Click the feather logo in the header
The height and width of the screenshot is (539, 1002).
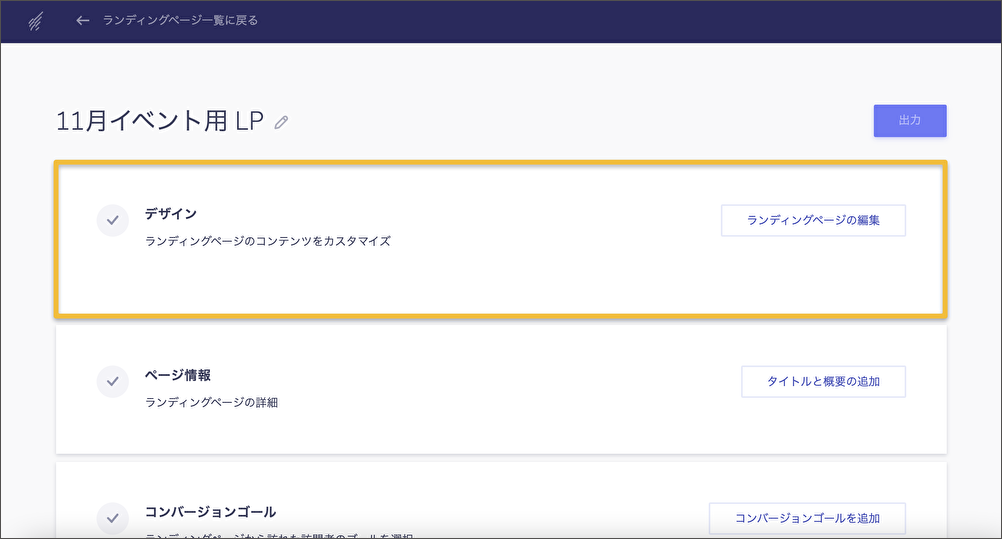pos(35,20)
